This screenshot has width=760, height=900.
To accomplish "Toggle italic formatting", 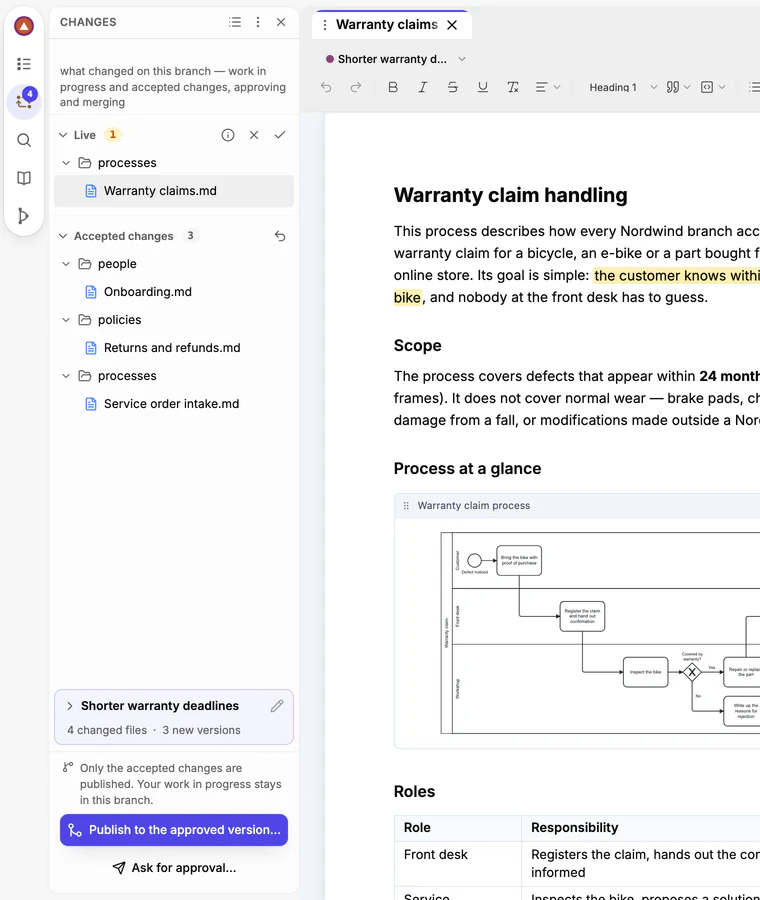I will pos(423,87).
